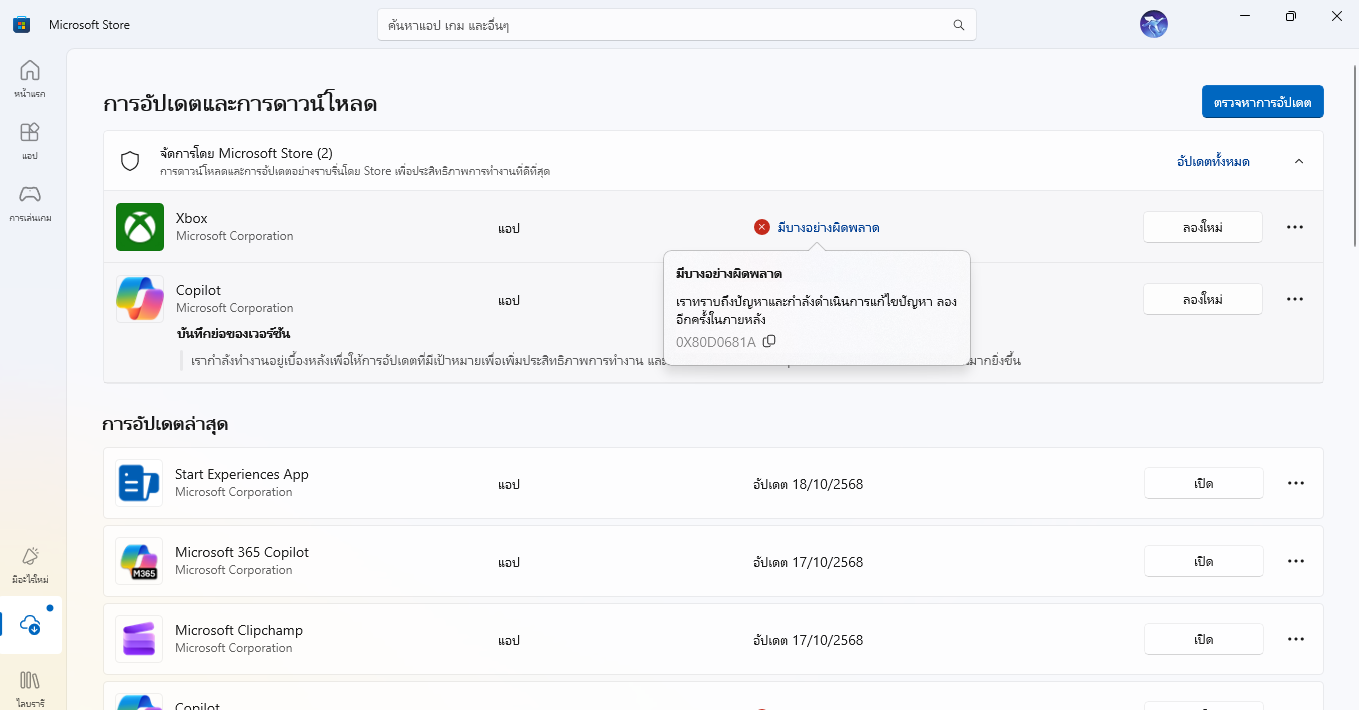Screen dimensions: 1359x710
Task: Click the Microsoft Store logo icon
Action: point(21,25)
